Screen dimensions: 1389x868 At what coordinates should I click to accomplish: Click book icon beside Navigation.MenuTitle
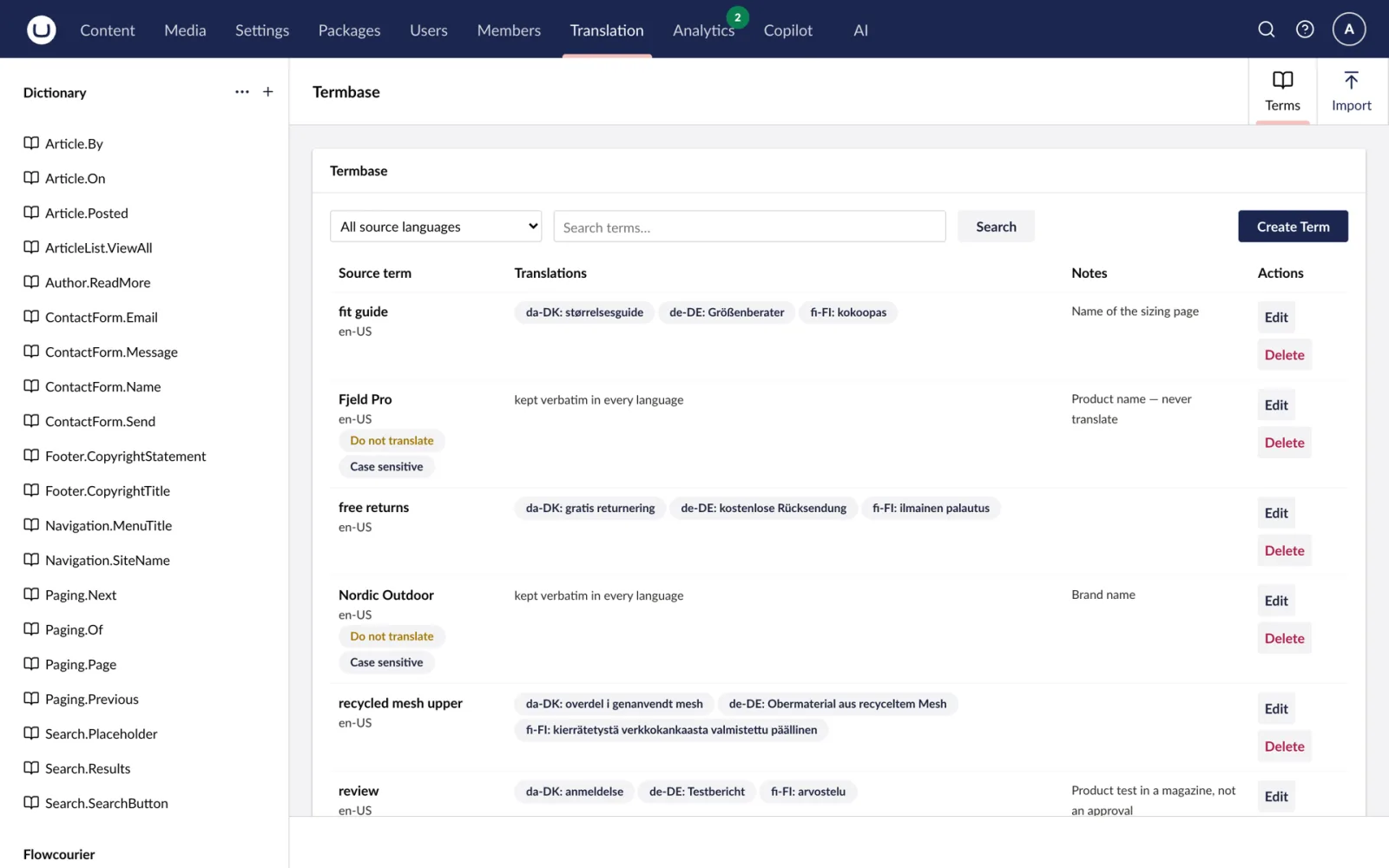[x=31, y=525]
